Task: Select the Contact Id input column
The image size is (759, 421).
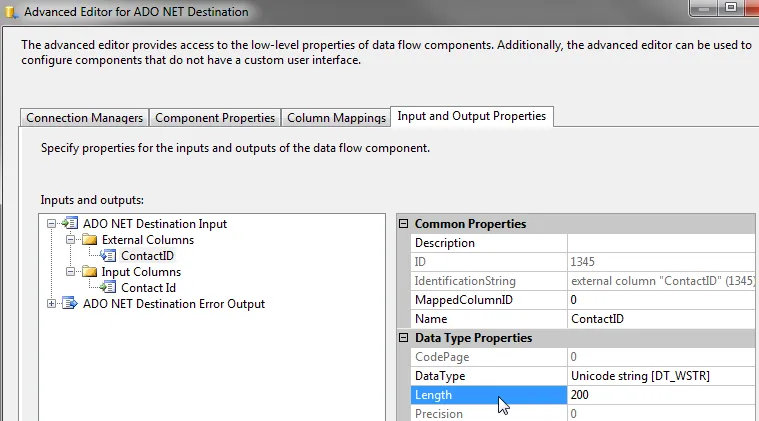Action: (148, 287)
